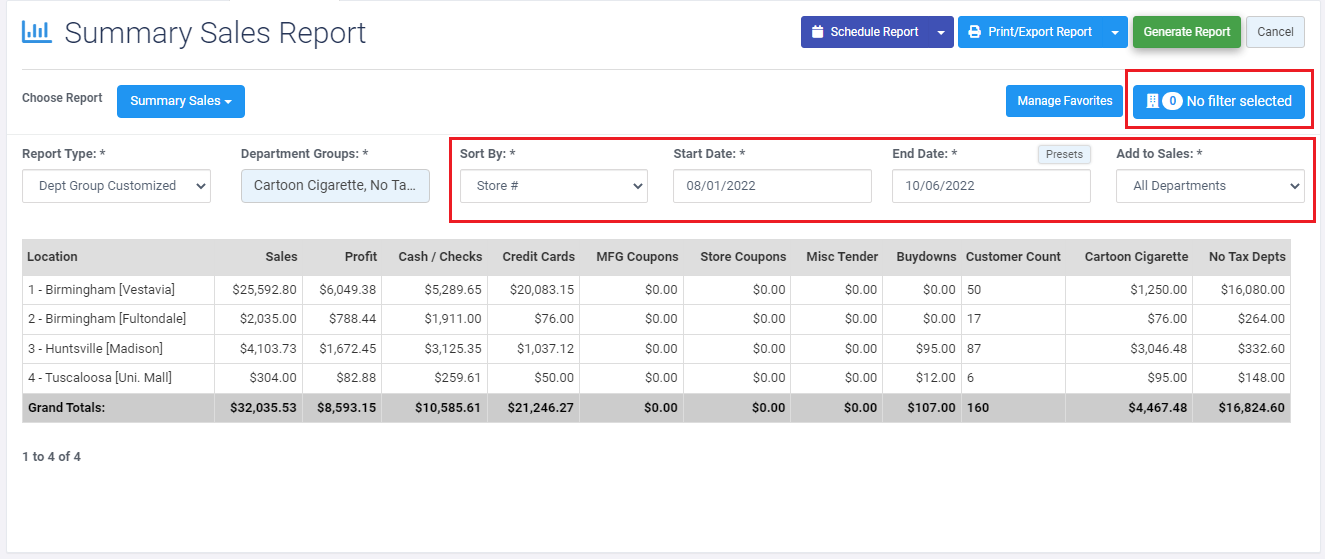
Task: Click the Start Date field
Action: pyautogui.click(x=772, y=186)
